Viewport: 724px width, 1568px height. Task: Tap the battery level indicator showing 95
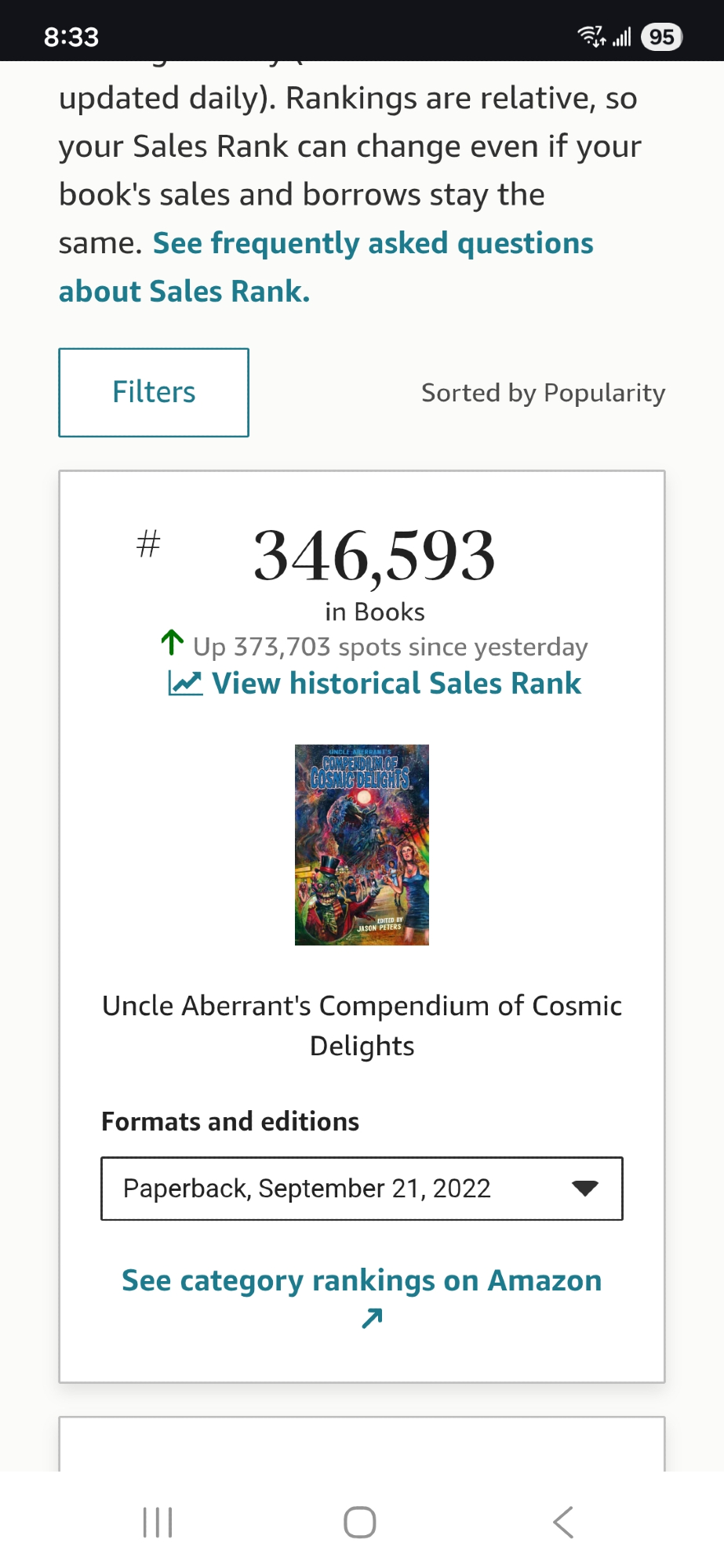(x=661, y=37)
